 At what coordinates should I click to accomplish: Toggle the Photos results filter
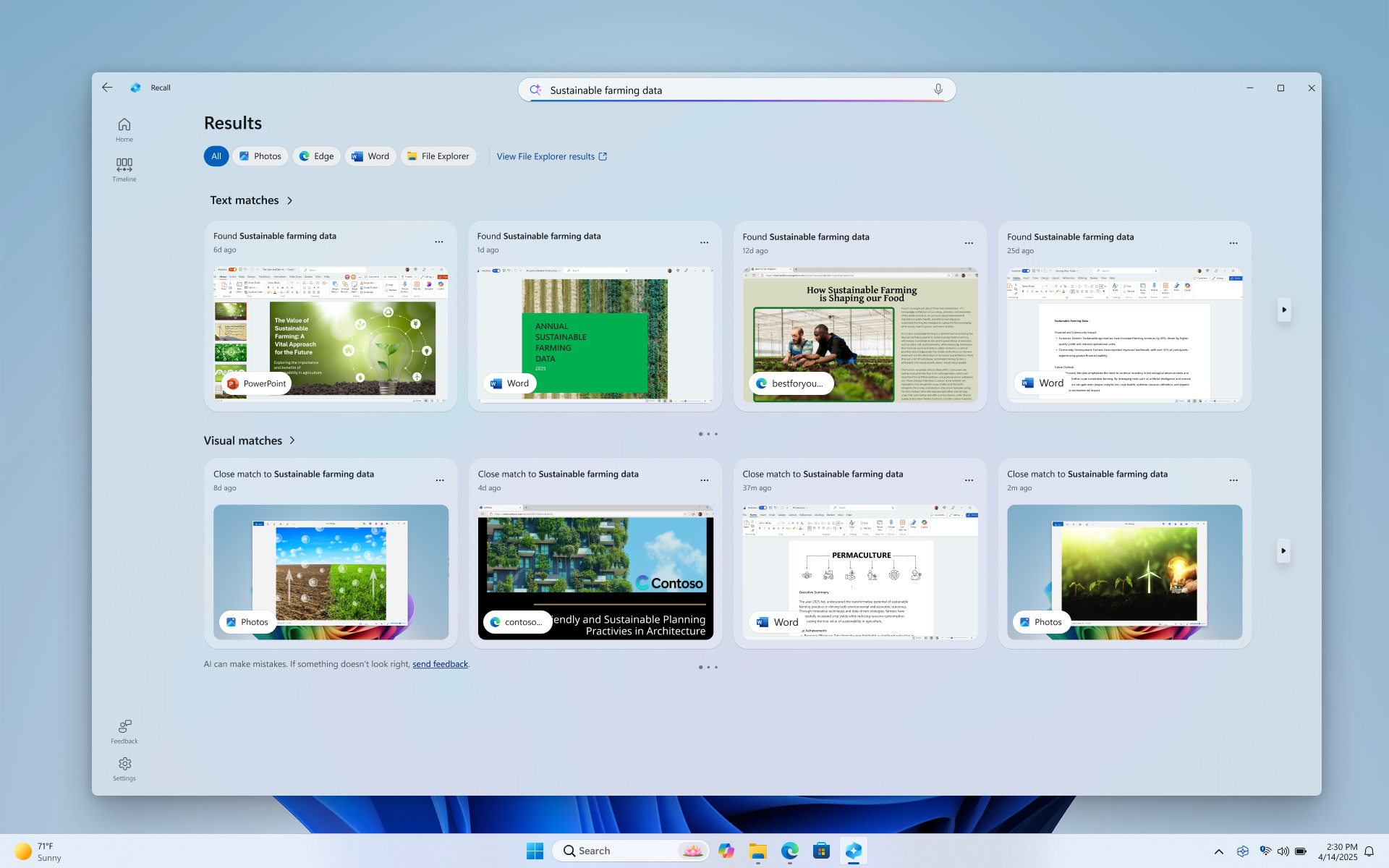pyautogui.click(x=260, y=156)
